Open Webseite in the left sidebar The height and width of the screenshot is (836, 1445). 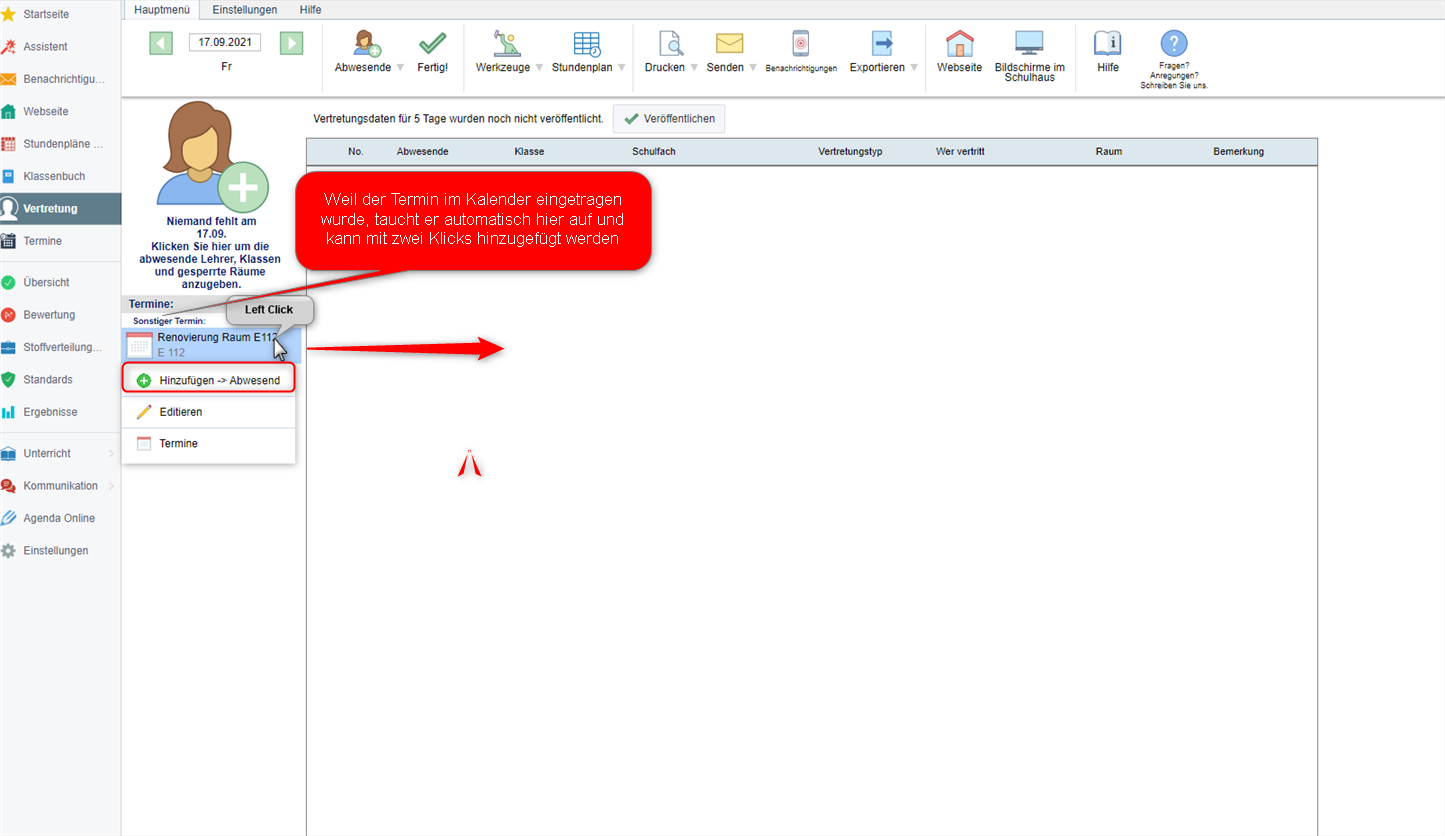tap(60, 111)
